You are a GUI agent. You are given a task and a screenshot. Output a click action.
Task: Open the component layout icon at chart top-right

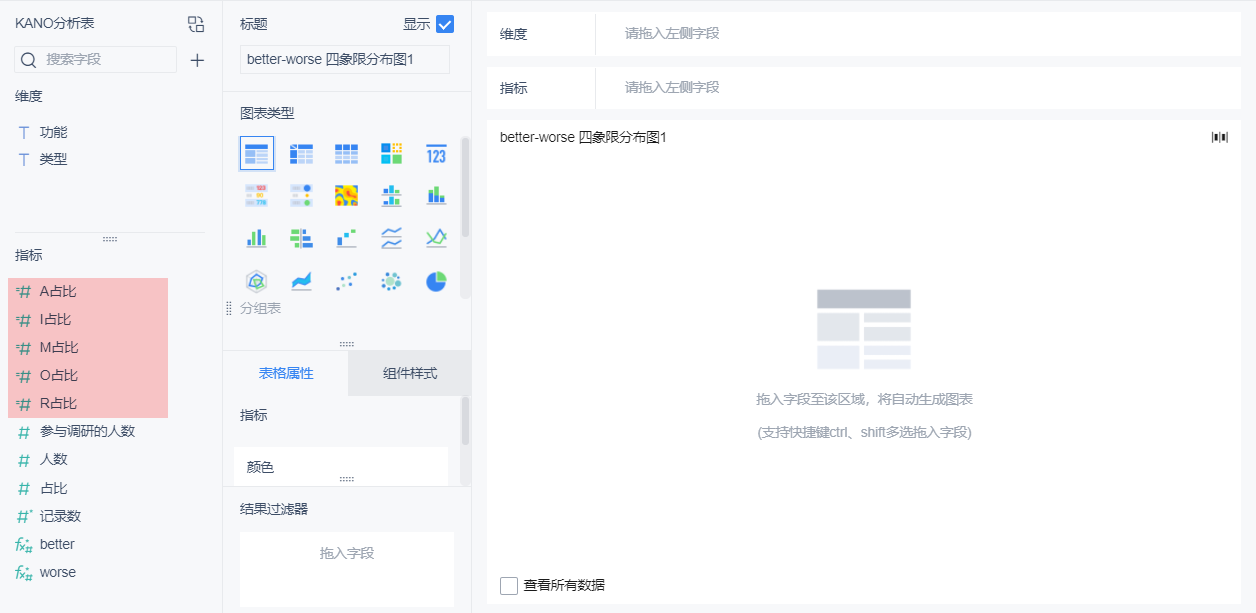pos(1219,137)
